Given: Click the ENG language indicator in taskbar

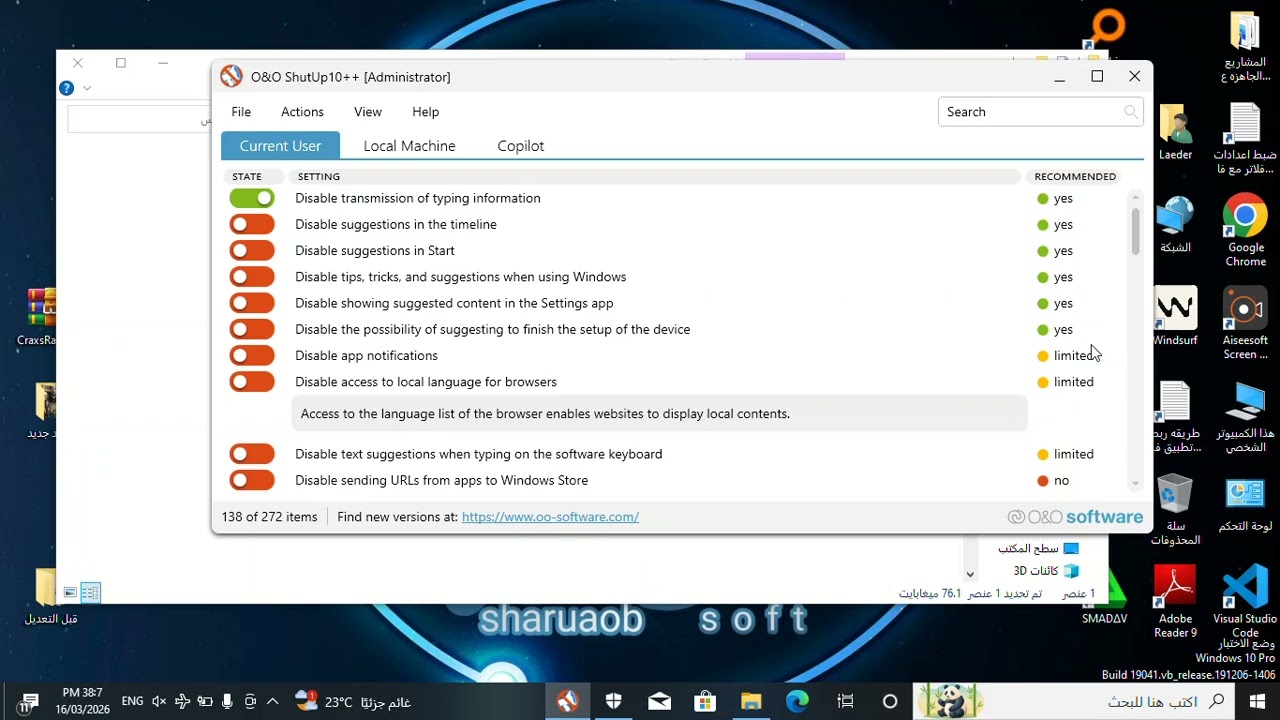Looking at the screenshot, I should [132, 701].
